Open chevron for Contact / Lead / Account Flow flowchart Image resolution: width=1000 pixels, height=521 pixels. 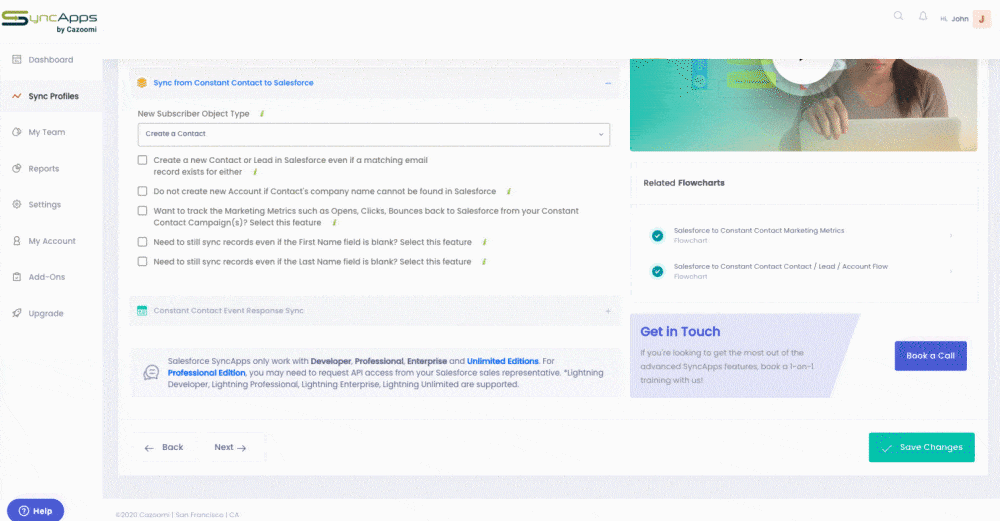[951, 271]
